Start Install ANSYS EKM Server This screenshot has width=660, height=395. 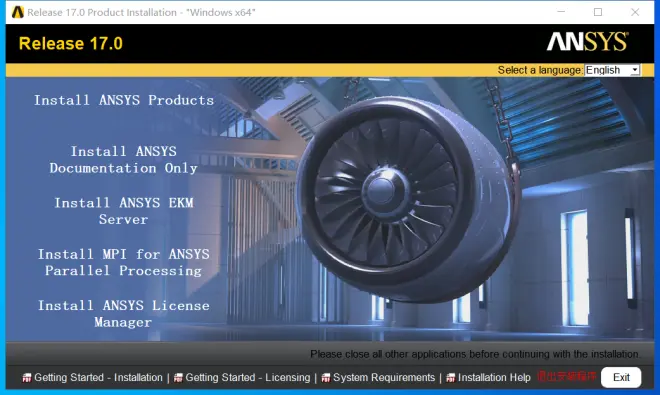[124, 211]
